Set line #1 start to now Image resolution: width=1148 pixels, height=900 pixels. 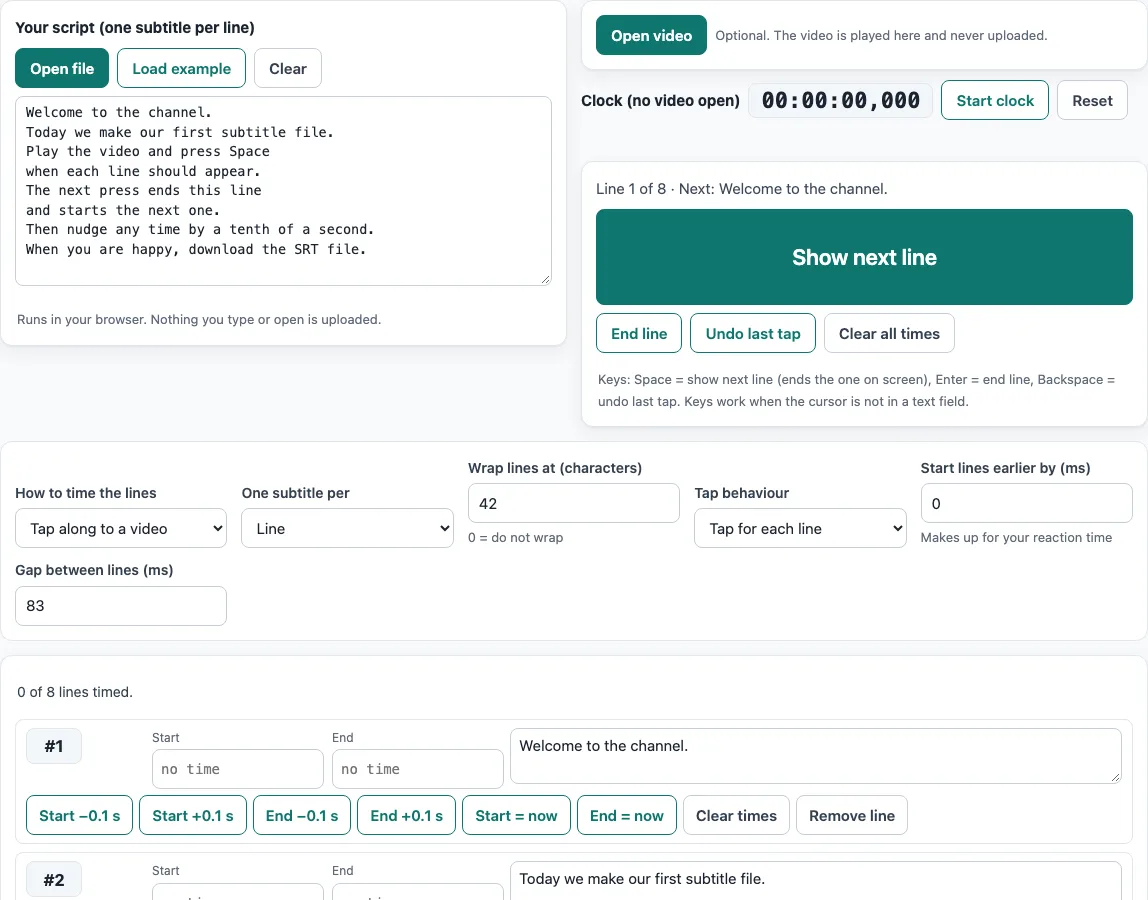(516, 815)
